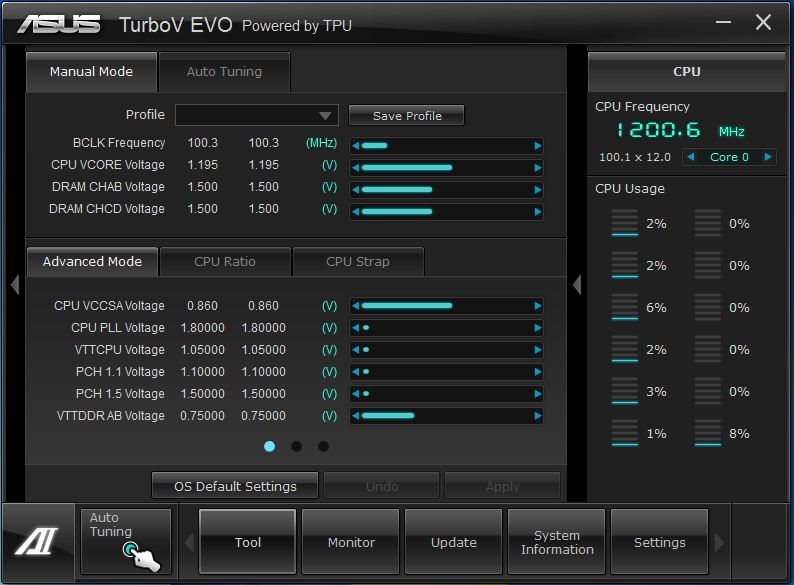This screenshot has height=585, width=794.
Task: Minimize the TurboV EVO window
Action: click(x=723, y=22)
